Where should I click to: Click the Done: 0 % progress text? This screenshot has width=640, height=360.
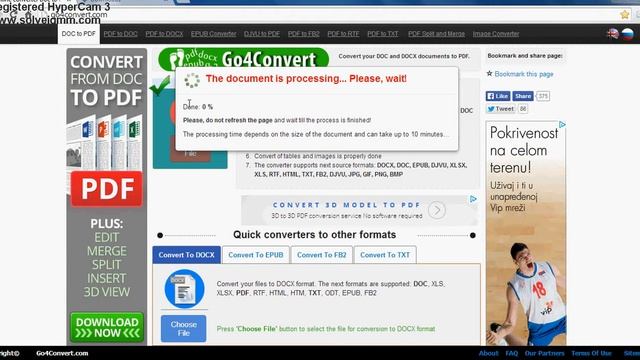(x=198, y=107)
